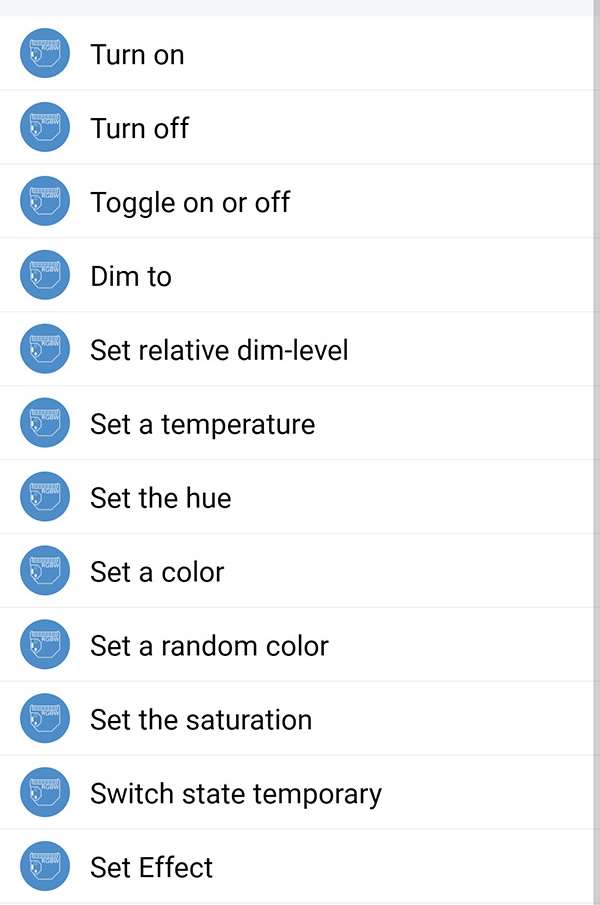Click the icon beside Set a temperature

(45, 424)
